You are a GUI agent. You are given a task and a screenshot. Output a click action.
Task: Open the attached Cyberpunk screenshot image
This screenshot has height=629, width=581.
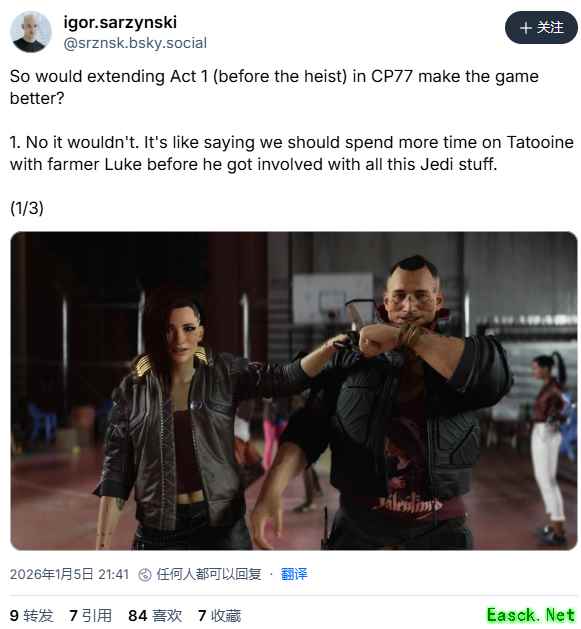click(294, 391)
